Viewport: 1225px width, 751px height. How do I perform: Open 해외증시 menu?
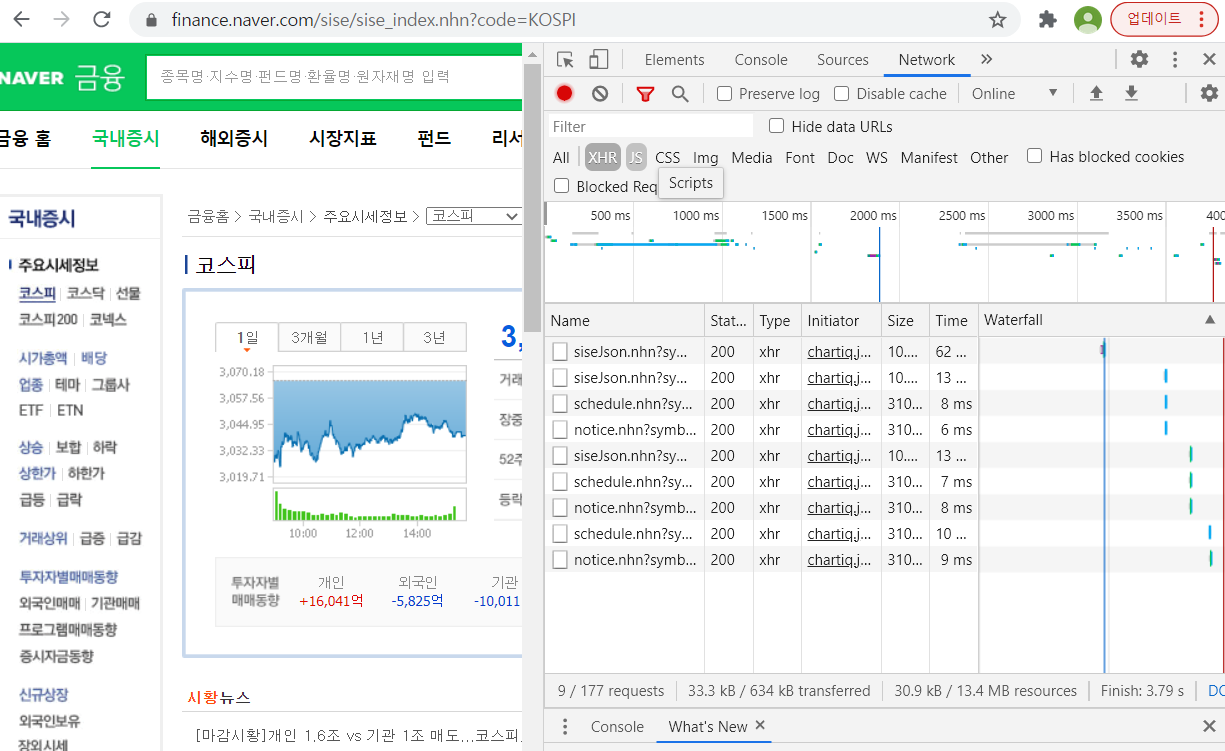pos(234,139)
